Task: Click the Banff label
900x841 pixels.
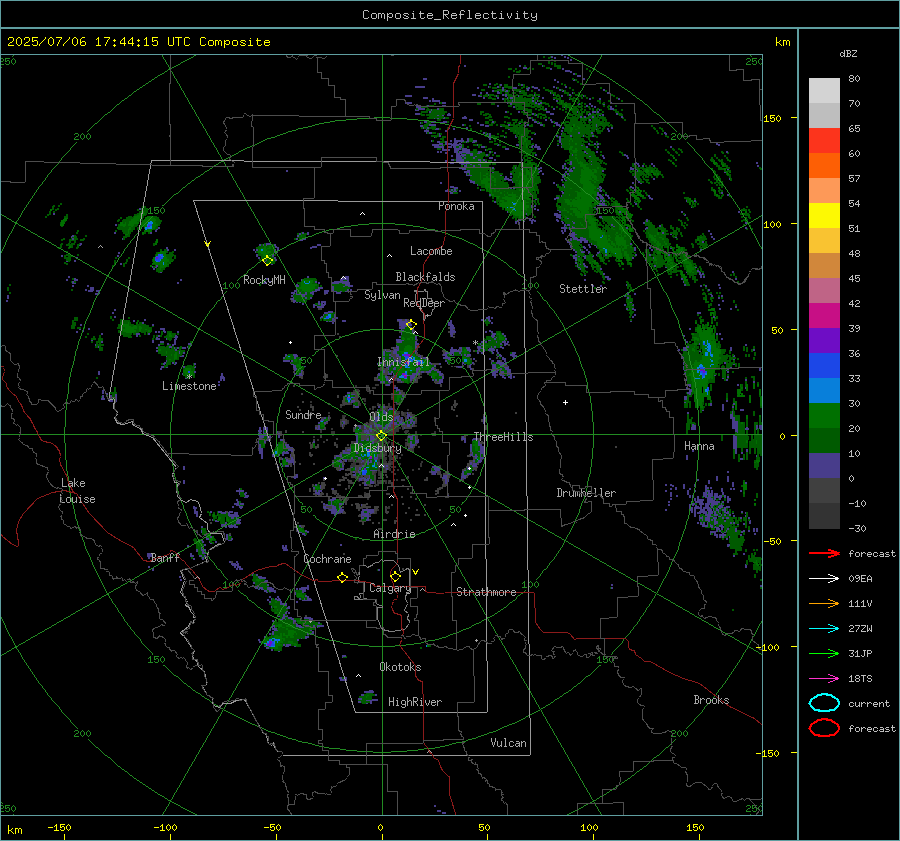Action: (x=165, y=558)
